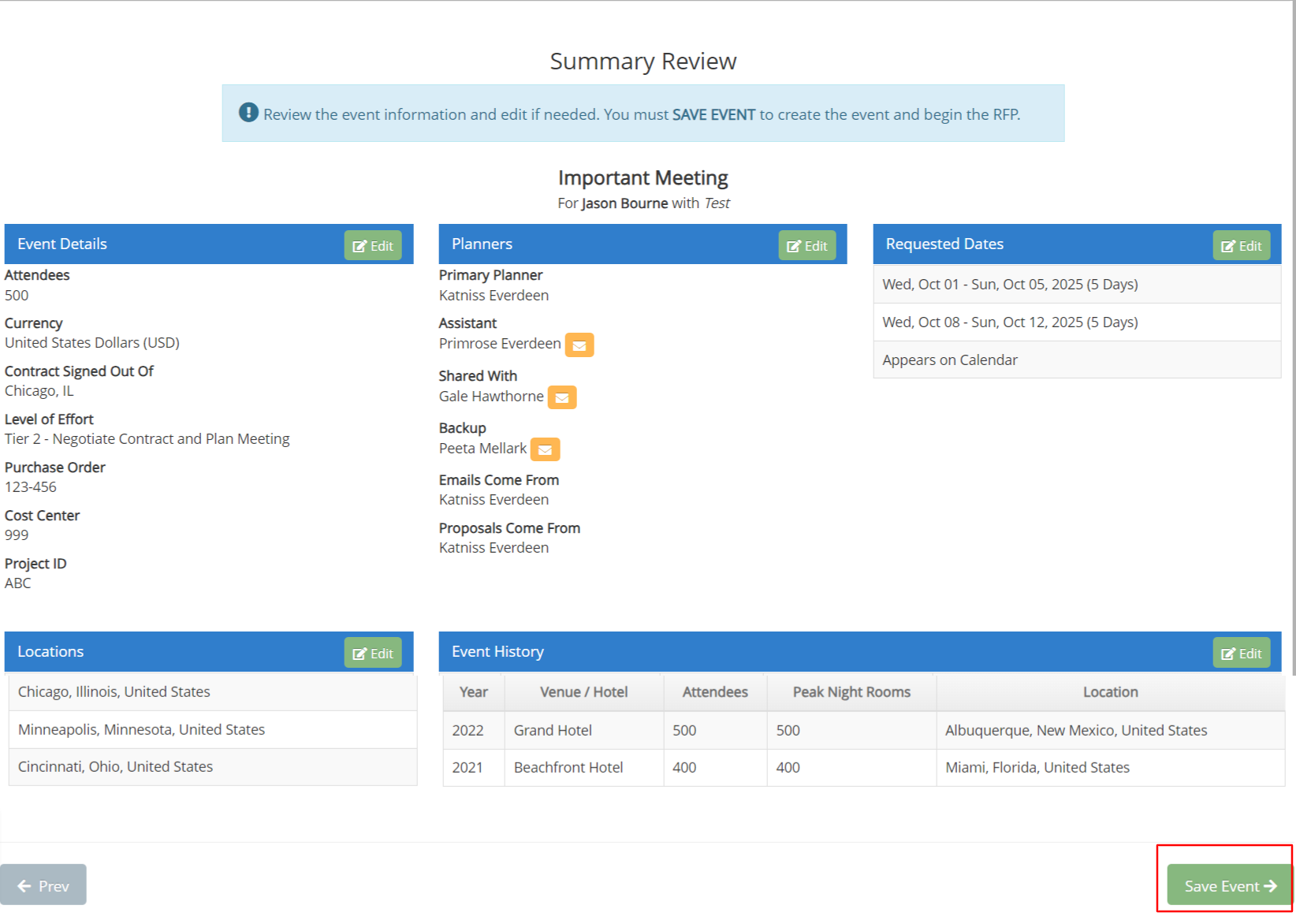This screenshot has height=924, width=1296.
Task: Edit the Locations section
Action: click(372, 654)
